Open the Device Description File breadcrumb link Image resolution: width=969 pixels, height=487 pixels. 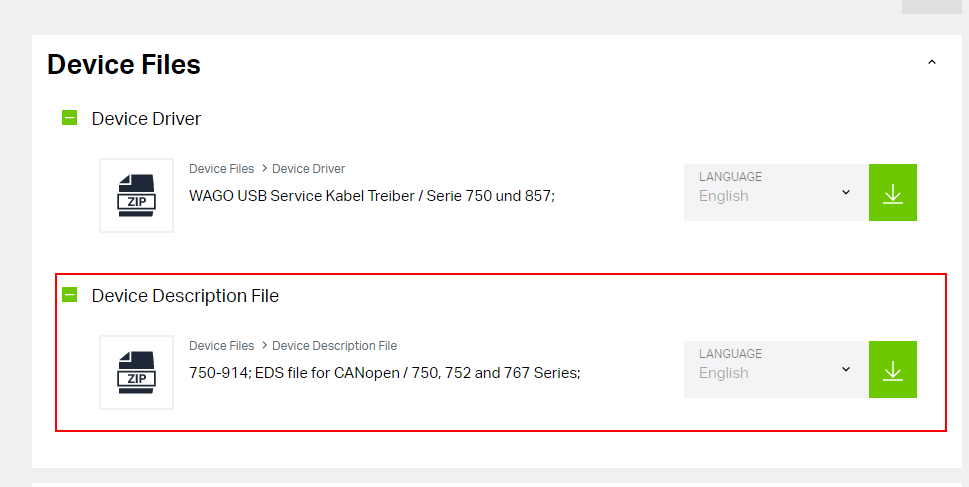pos(334,345)
